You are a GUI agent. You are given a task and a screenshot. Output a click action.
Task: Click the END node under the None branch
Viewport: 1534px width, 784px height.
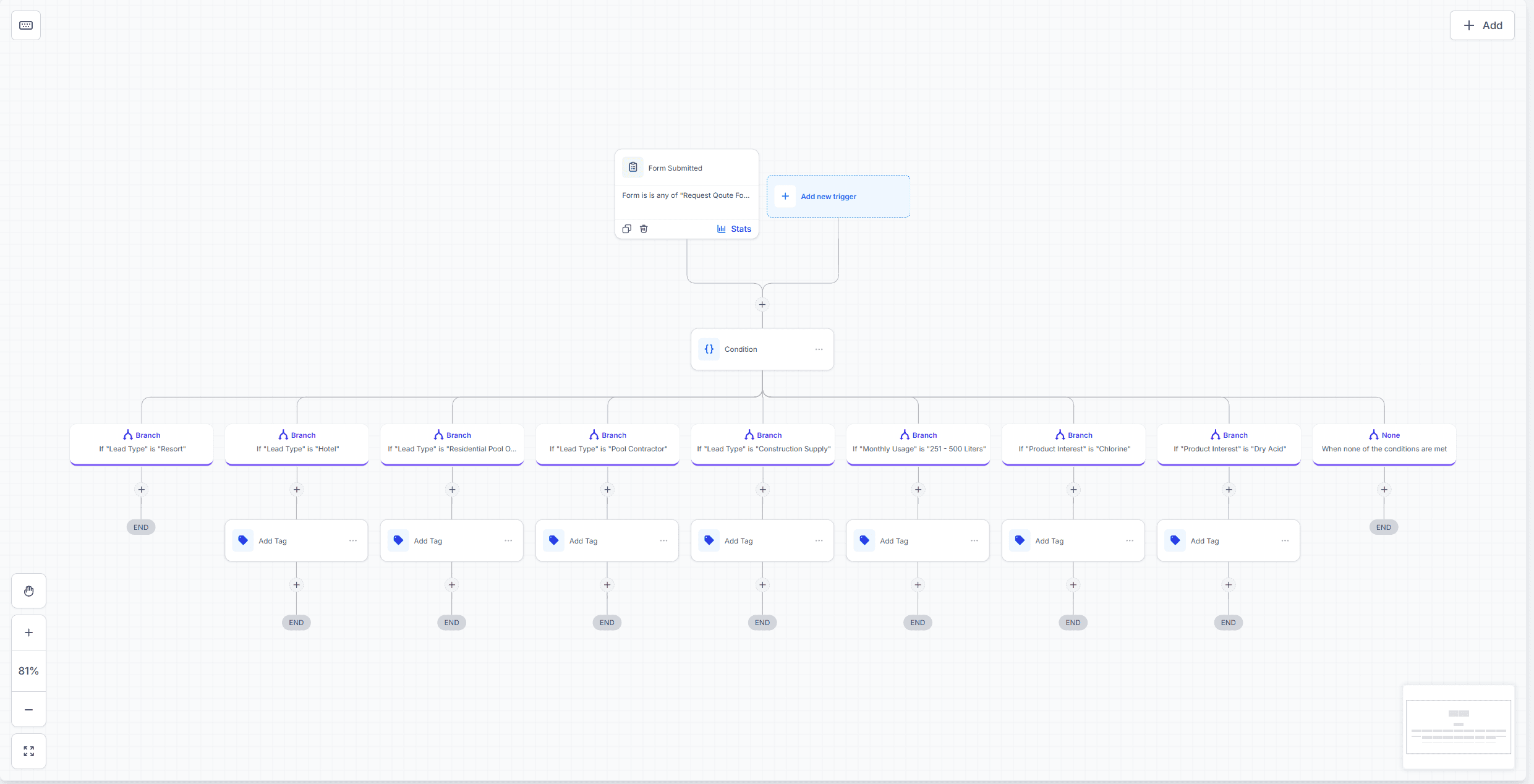tap(1384, 527)
